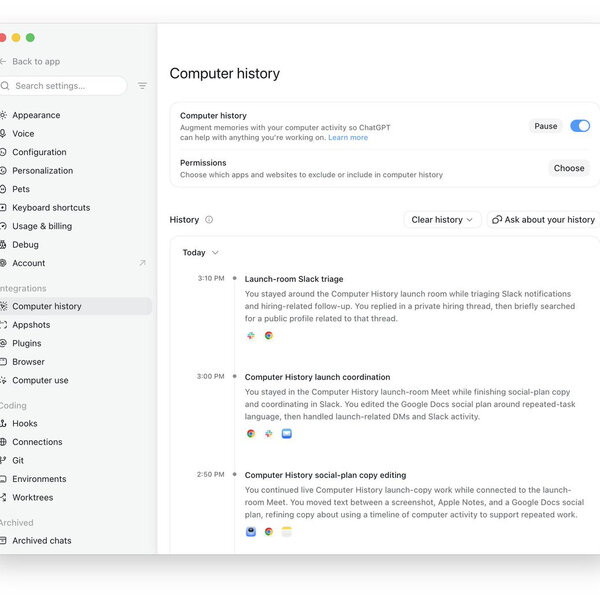The width and height of the screenshot is (600, 600).
Task: Open Environments settings
Action: (39, 479)
